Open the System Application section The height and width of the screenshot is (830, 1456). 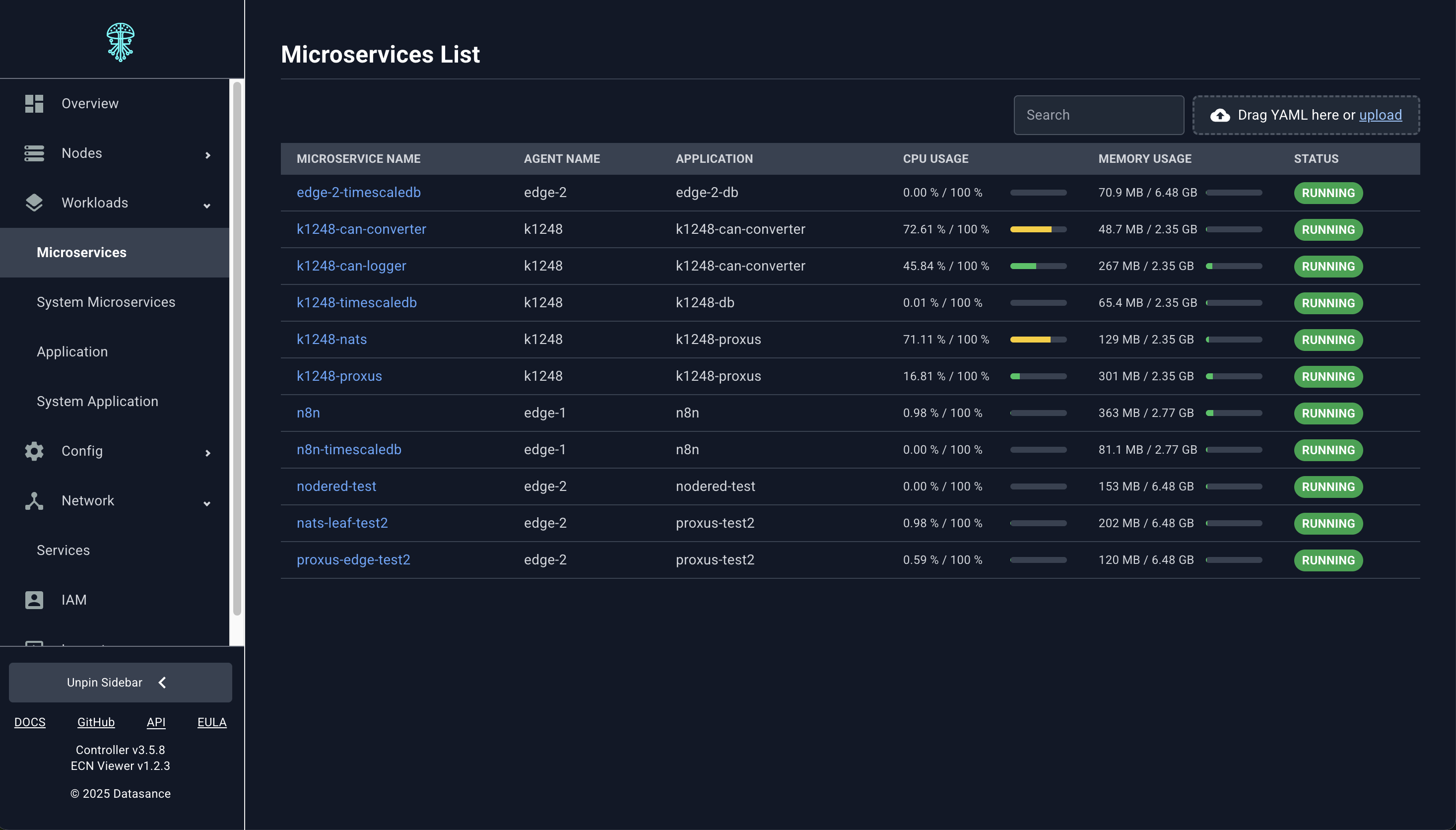click(x=97, y=401)
